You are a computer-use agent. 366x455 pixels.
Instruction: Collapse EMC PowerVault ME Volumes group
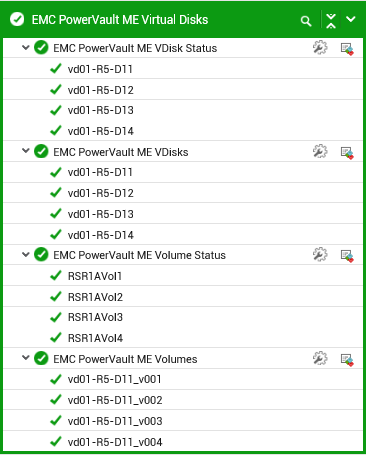click(x=26, y=358)
